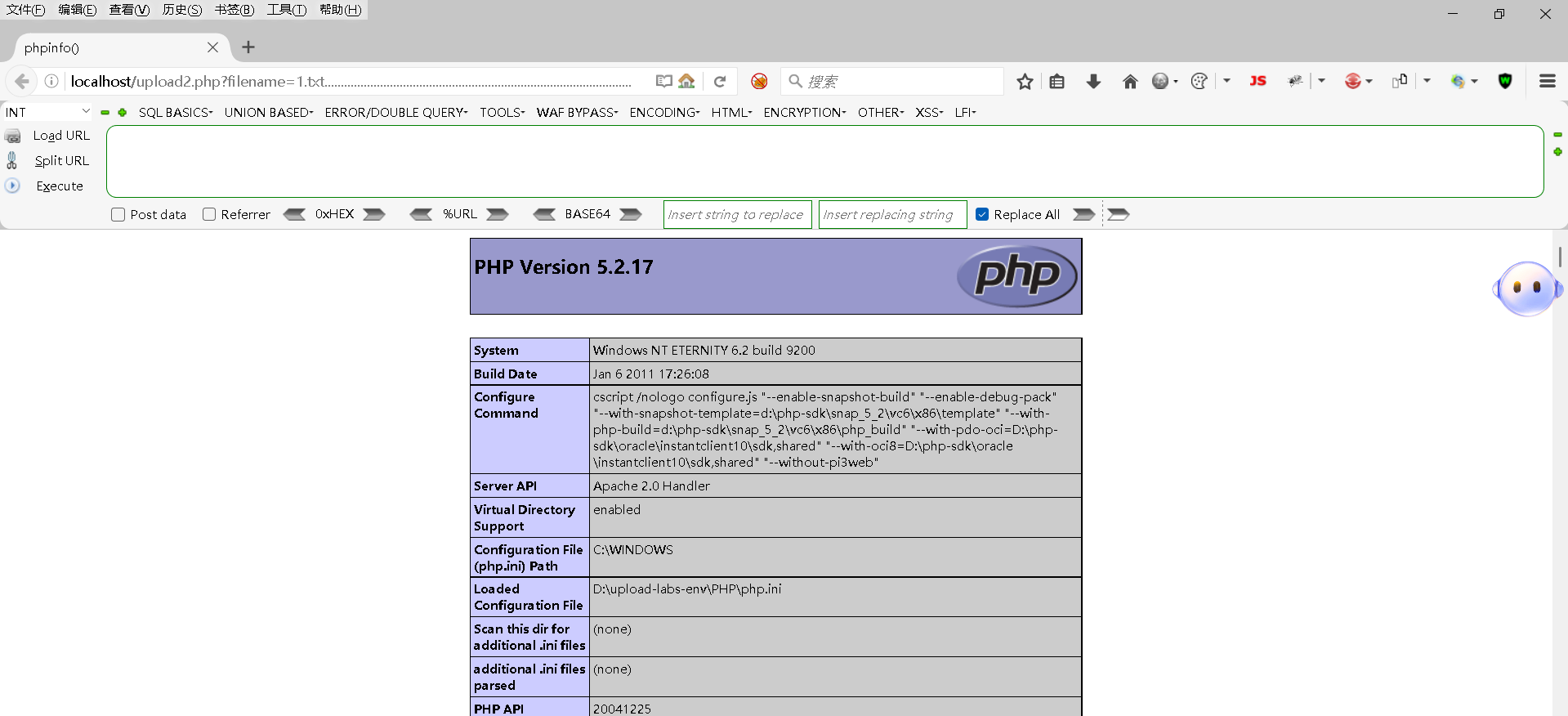Open the downloads arrow icon
The image size is (1568, 716).
pyautogui.click(x=1093, y=81)
